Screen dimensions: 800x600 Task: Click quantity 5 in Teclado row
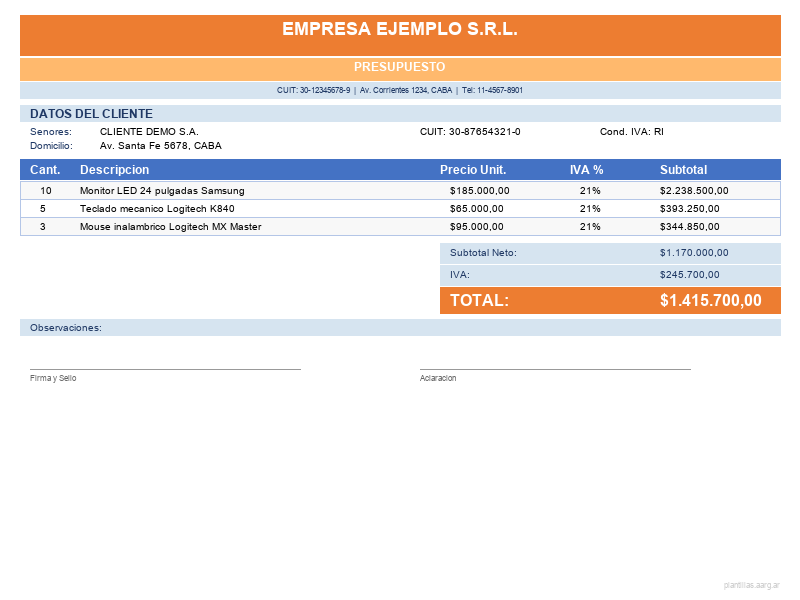(x=43, y=209)
